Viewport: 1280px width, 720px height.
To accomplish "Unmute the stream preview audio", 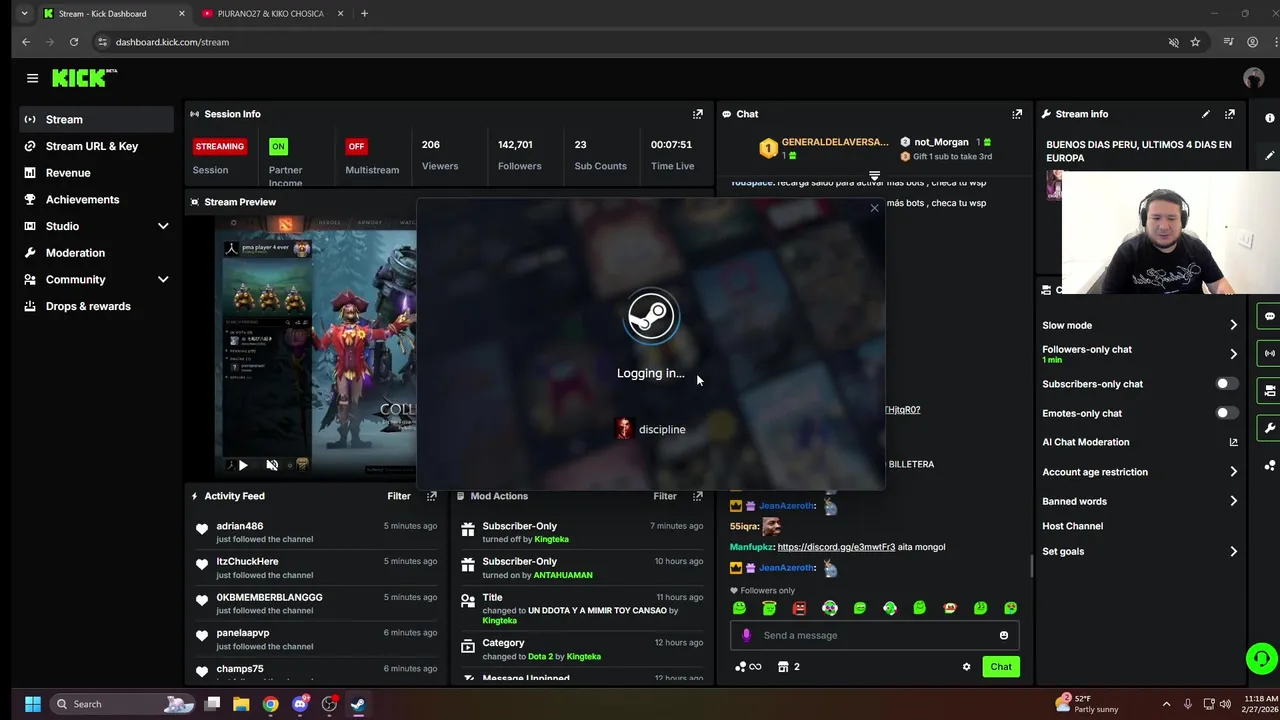I will pyautogui.click(x=272, y=465).
